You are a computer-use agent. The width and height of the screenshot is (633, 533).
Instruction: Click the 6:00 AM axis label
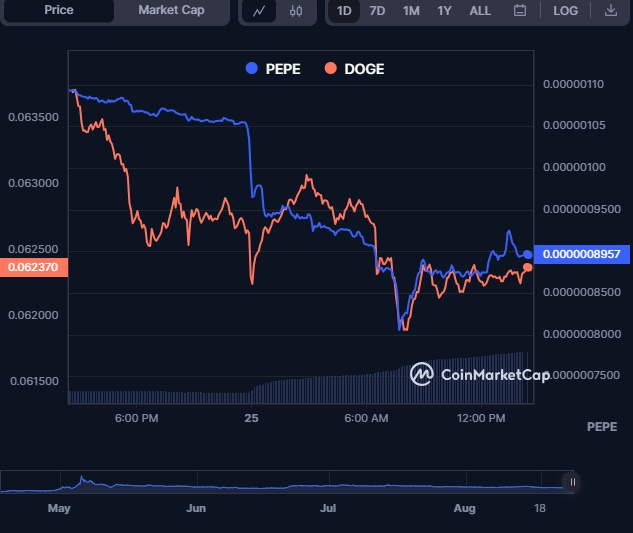coord(366,418)
